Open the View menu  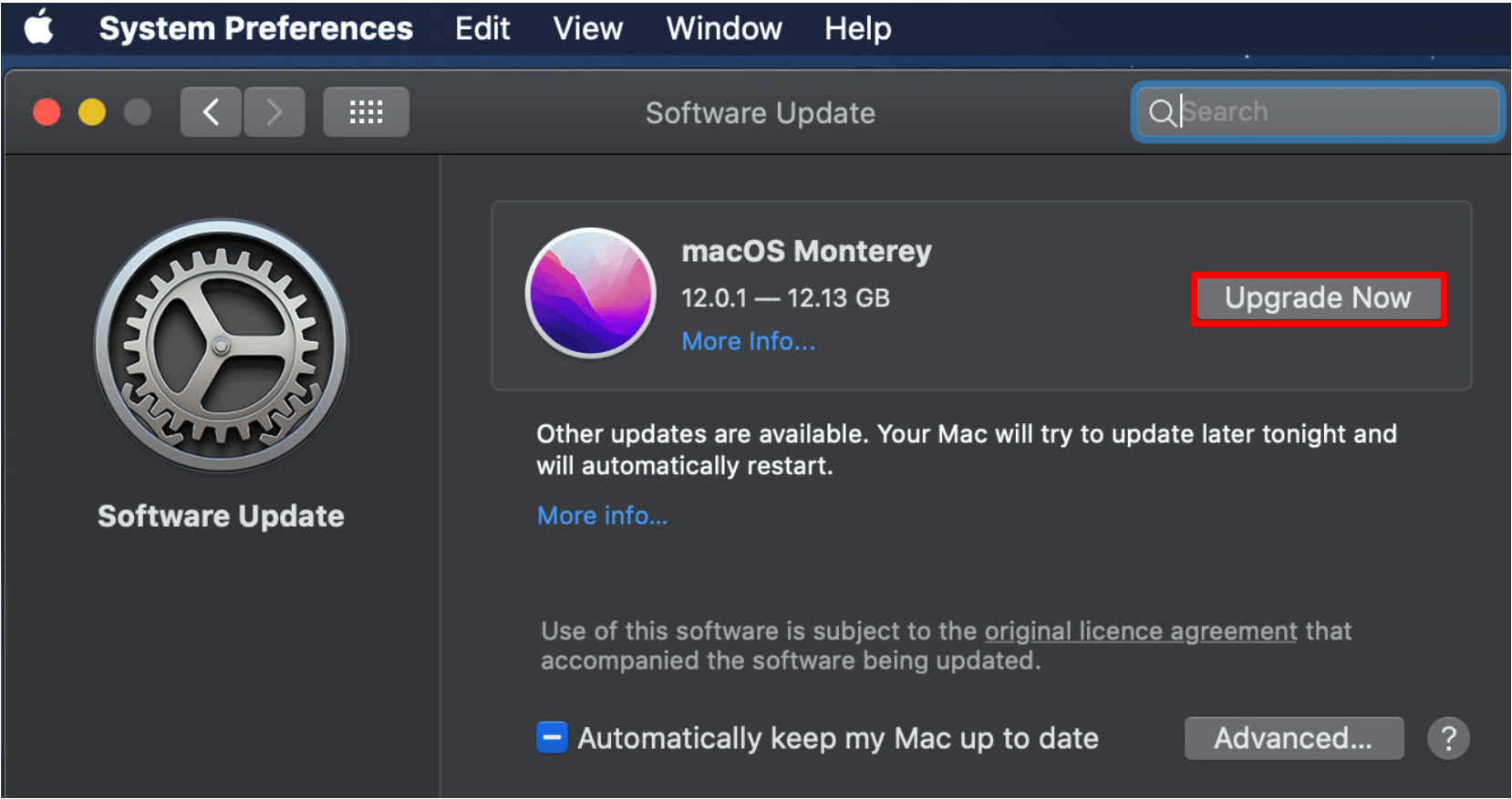tap(588, 28)
